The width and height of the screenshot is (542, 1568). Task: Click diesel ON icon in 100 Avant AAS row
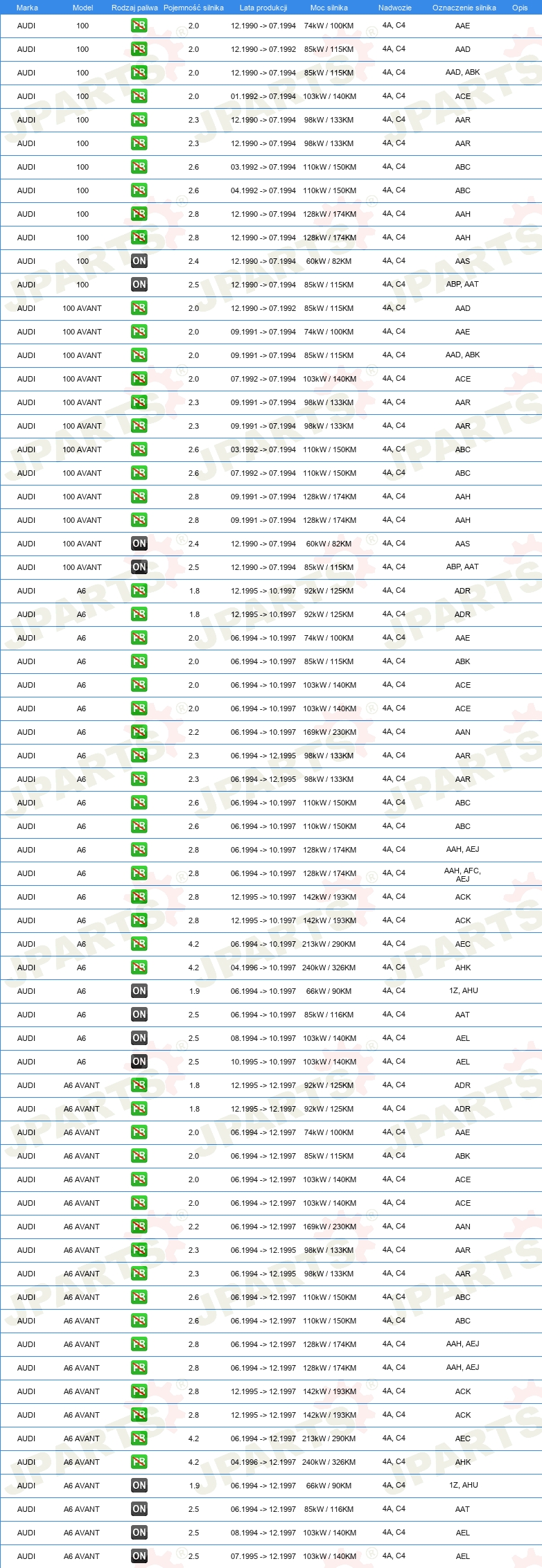tap(139, 544)
